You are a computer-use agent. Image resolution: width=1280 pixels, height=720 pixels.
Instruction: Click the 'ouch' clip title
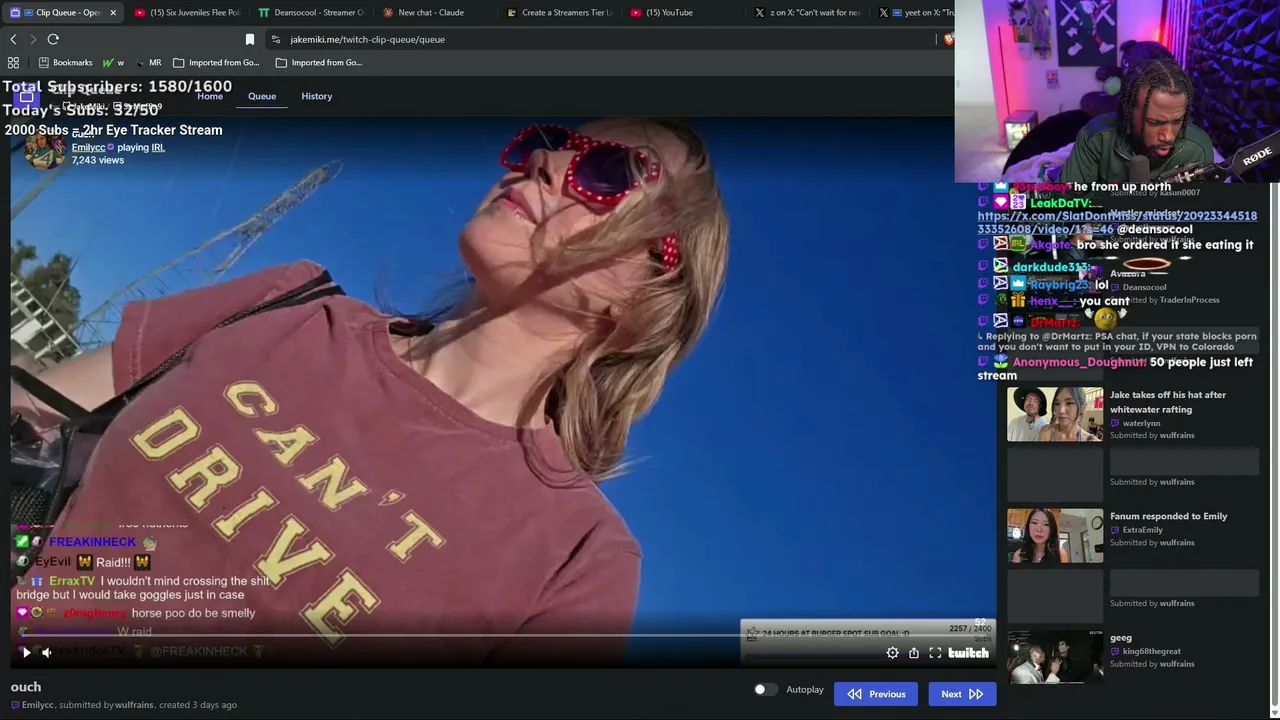[x=26, y=687]
